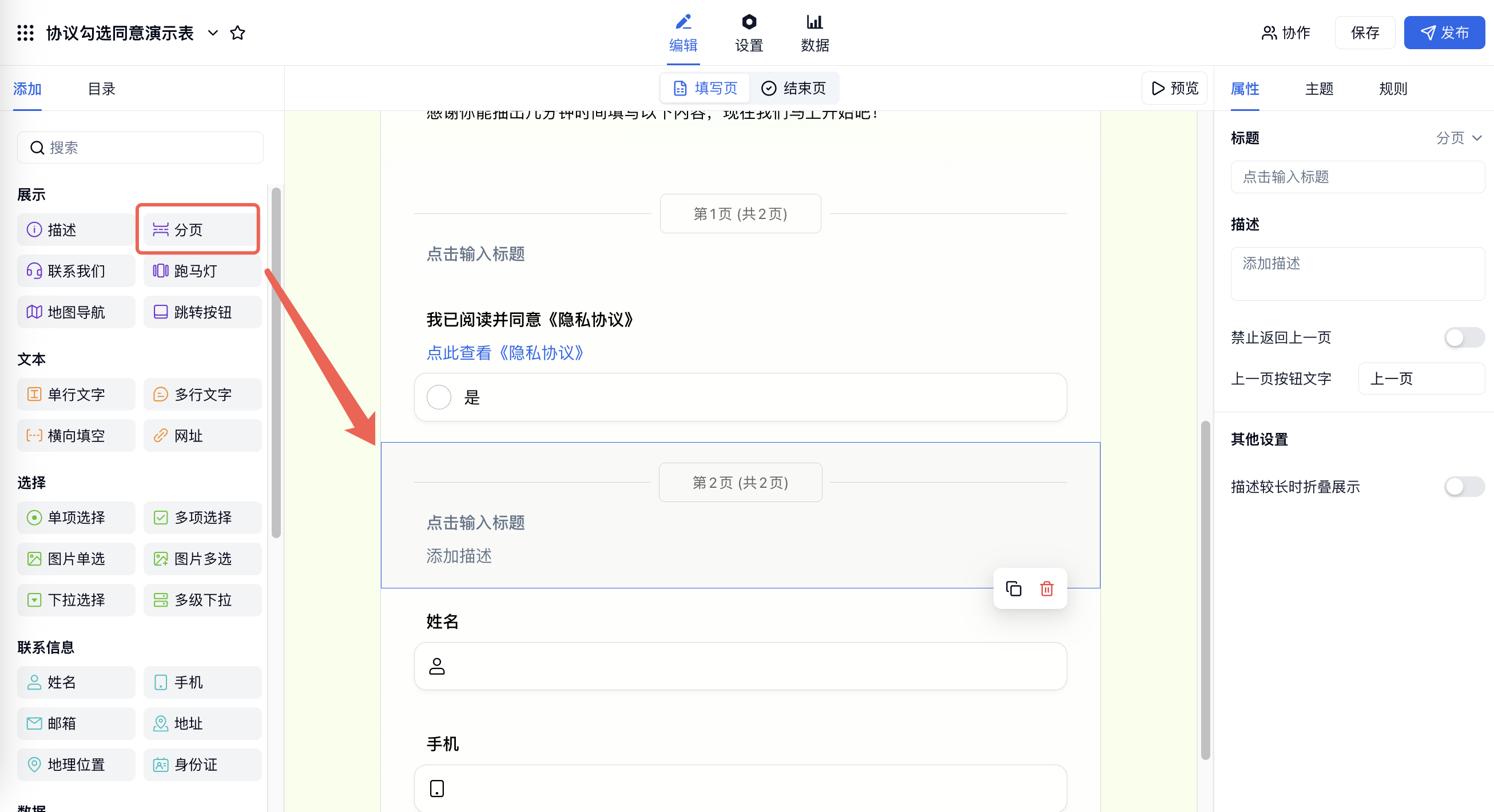Add a 分页 page-break component
Image resolution: width=1494 pixels, height=812 pixels.
[x=202, y=230]
